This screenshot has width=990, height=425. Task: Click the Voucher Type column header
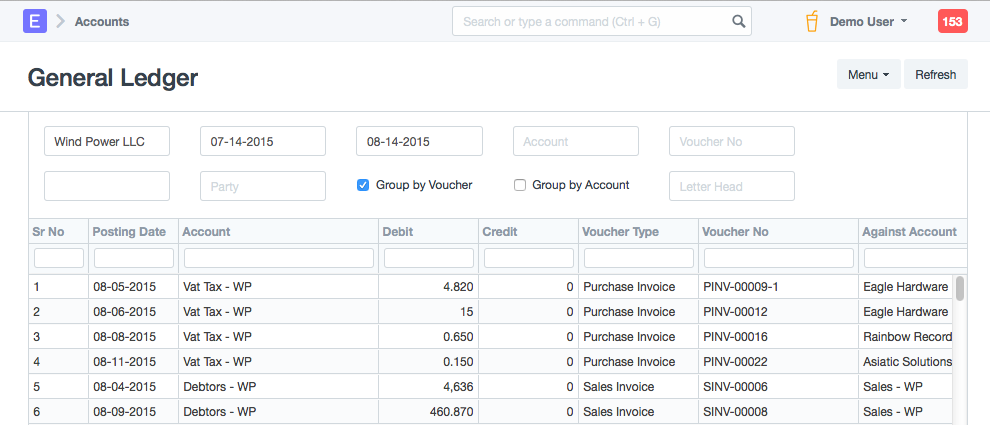coord(621,232)
